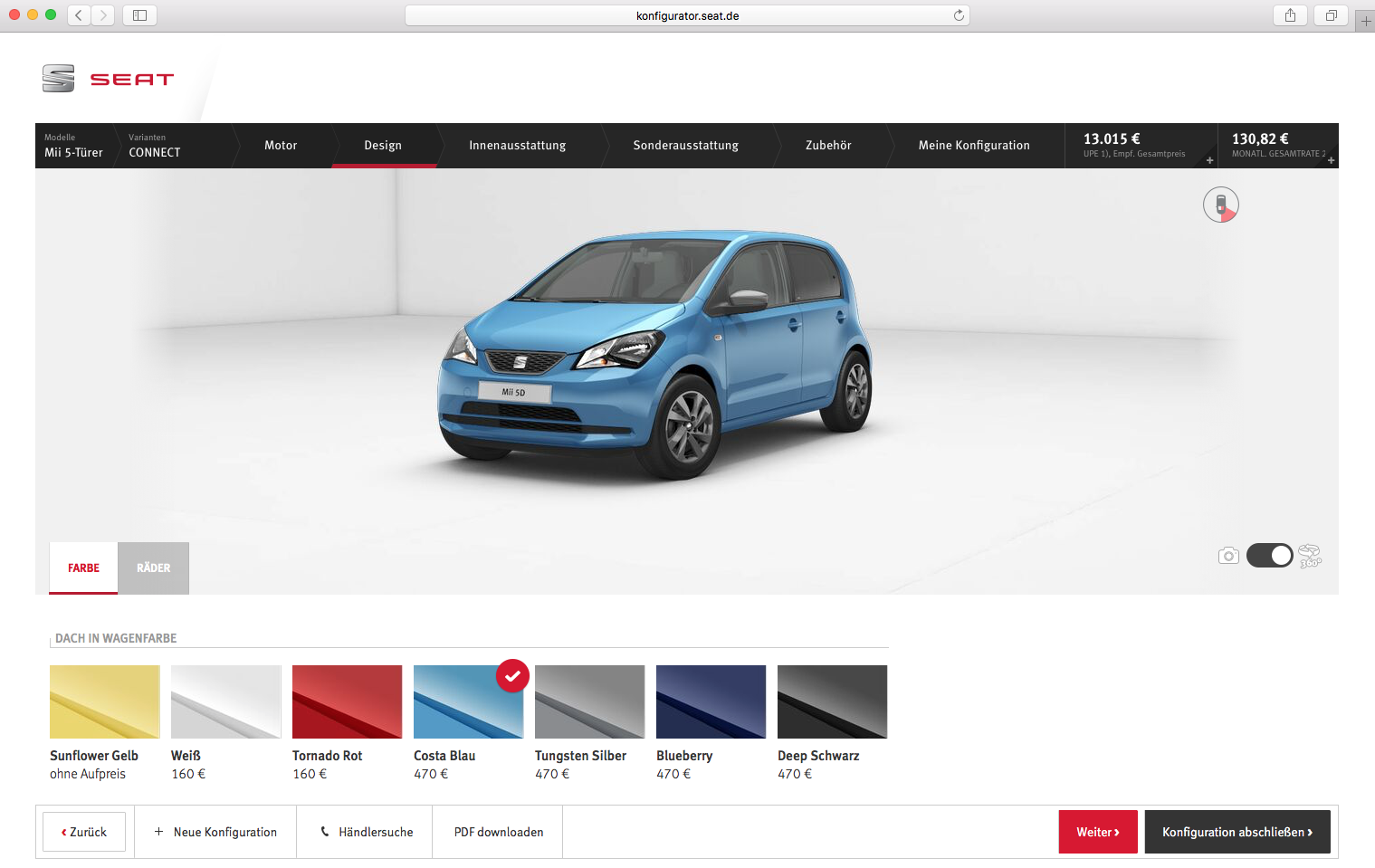The height and width of the screenshot is (868, 1375).
Task: Click the Zurück button
Action: (84, 832)
